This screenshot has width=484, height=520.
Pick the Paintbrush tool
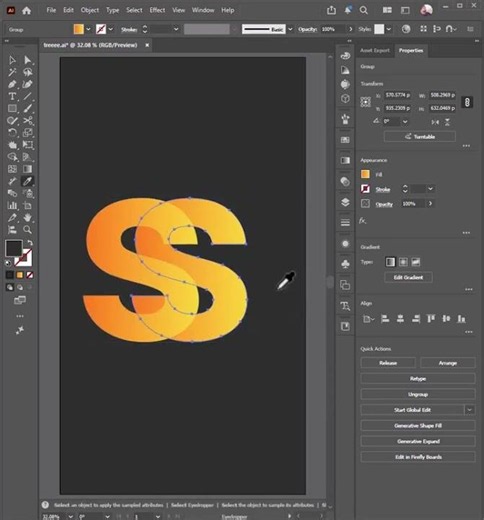tap(27, 108)
